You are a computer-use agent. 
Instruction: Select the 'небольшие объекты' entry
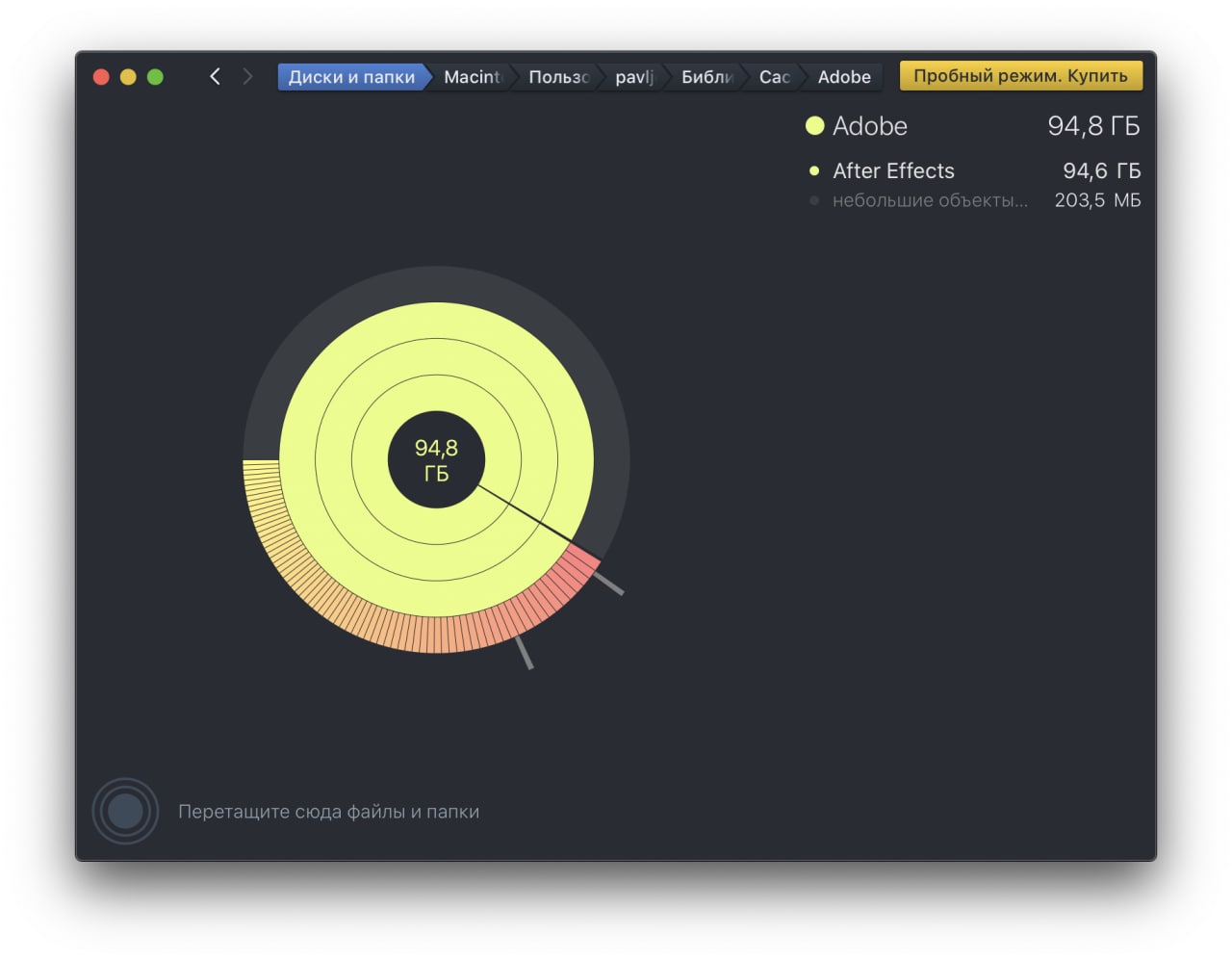tap(972, 200)
